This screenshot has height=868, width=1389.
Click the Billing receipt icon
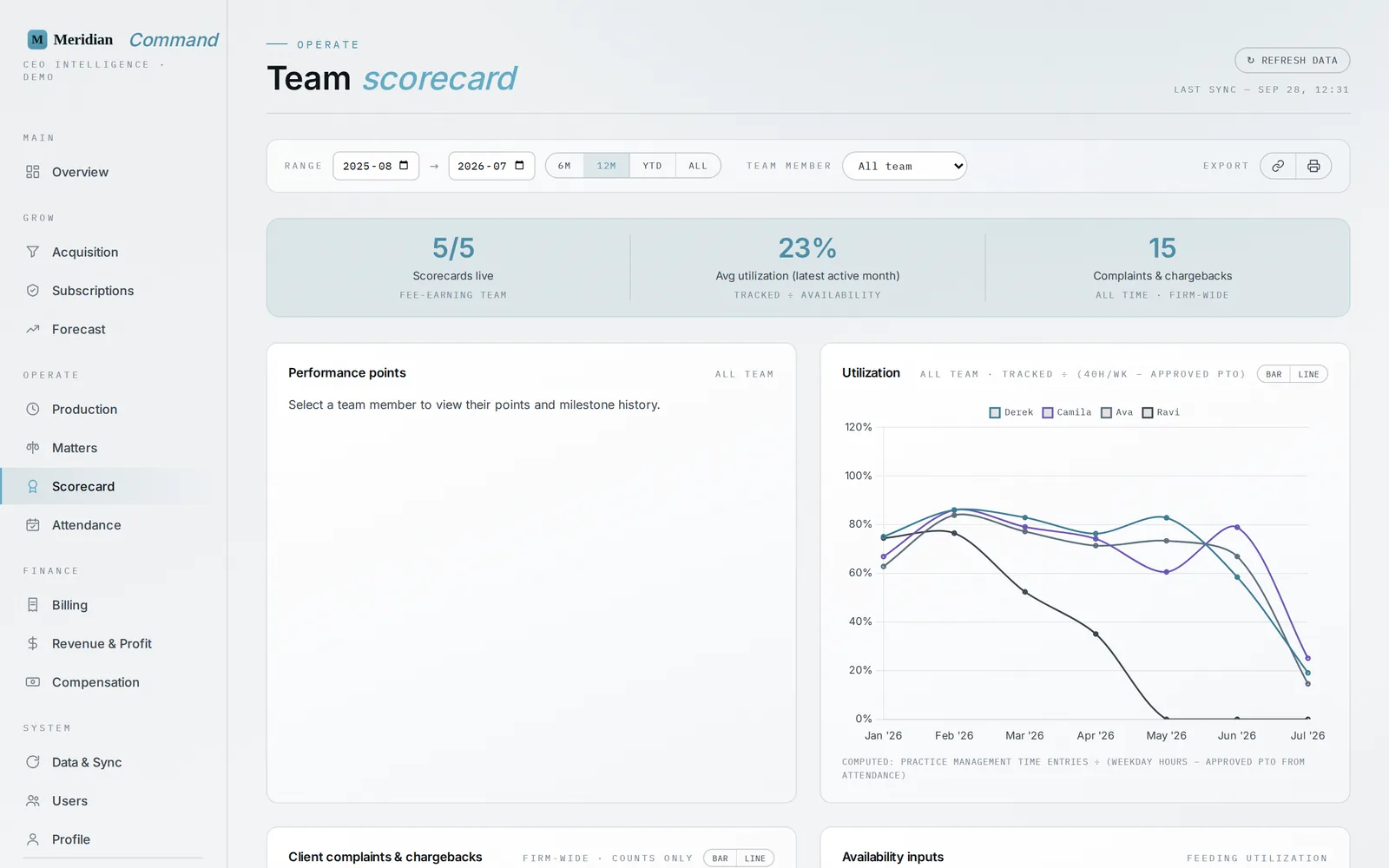pos(33,605)
